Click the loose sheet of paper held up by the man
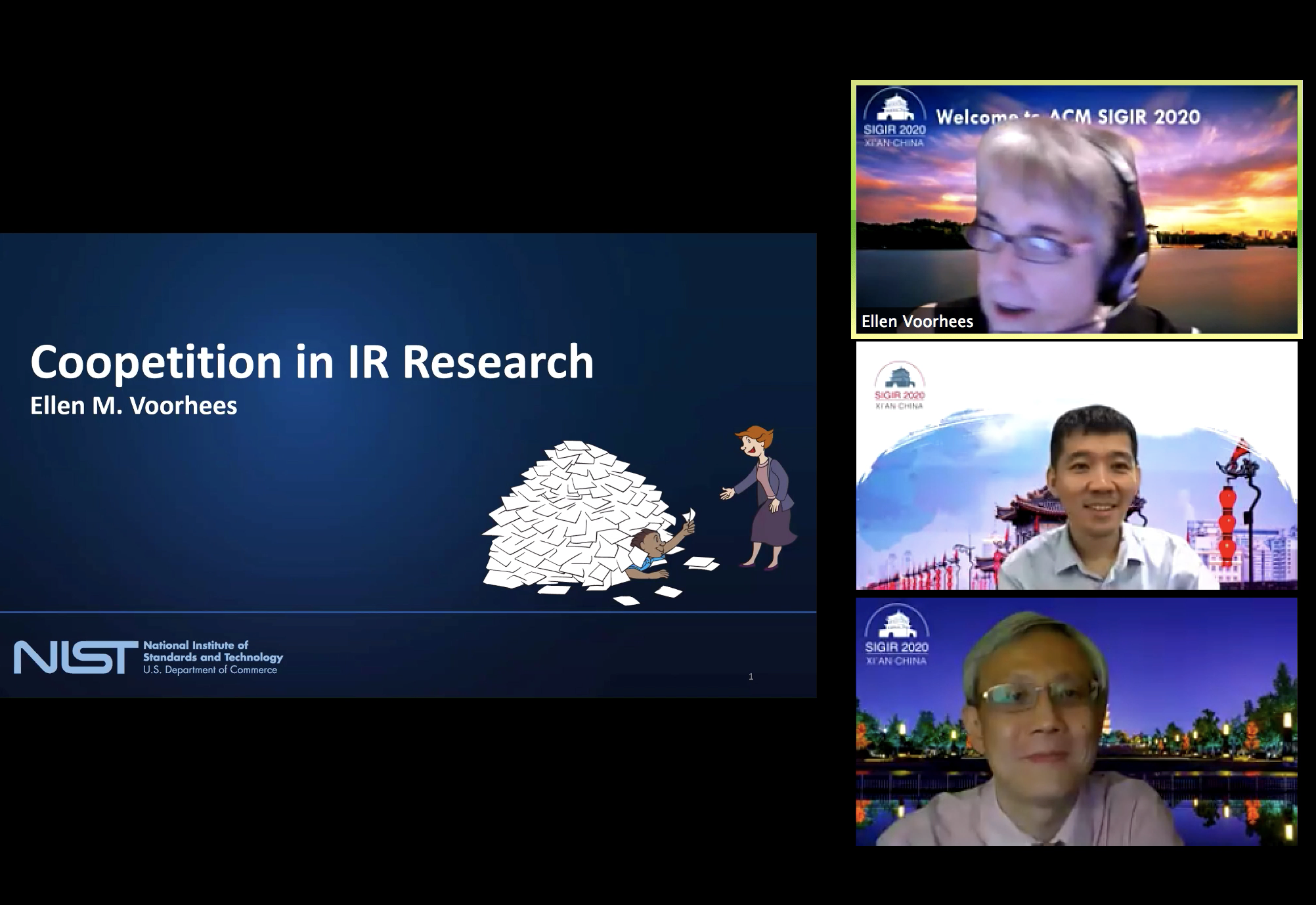The width and height of the screenshot is (1316, 905). coord(689,514)
